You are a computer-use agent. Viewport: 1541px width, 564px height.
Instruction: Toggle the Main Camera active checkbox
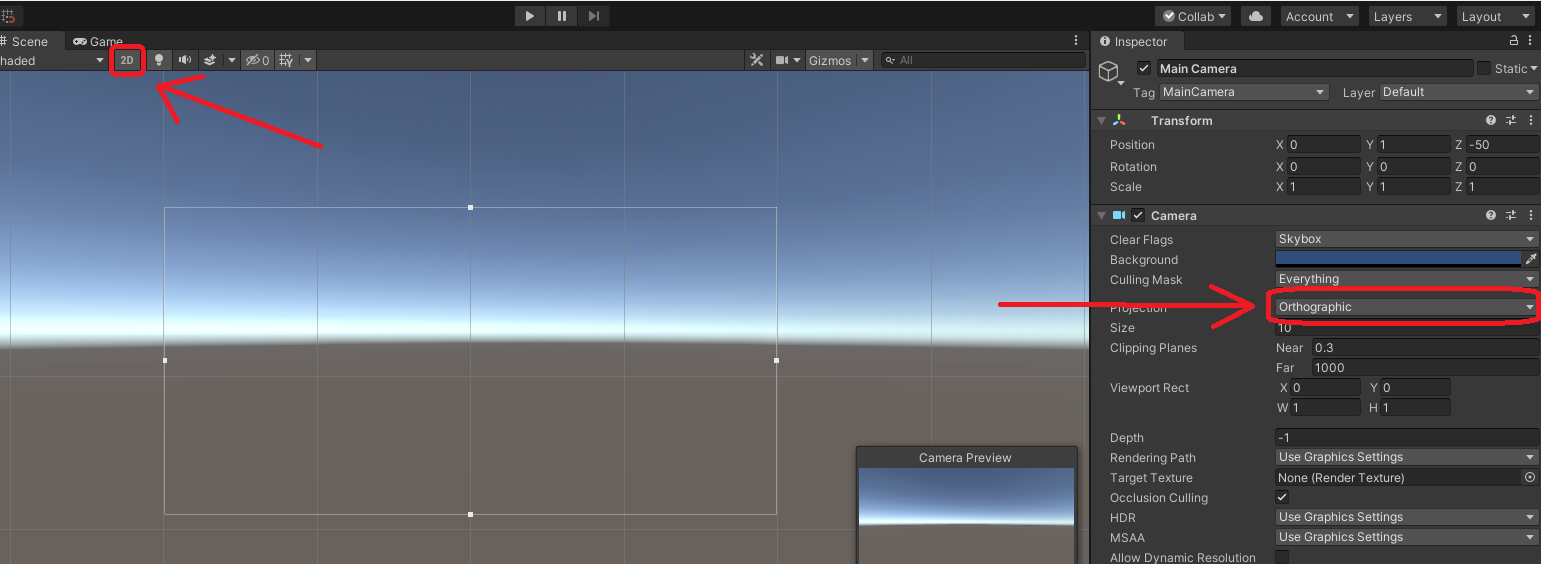(x=1144, y=68)
